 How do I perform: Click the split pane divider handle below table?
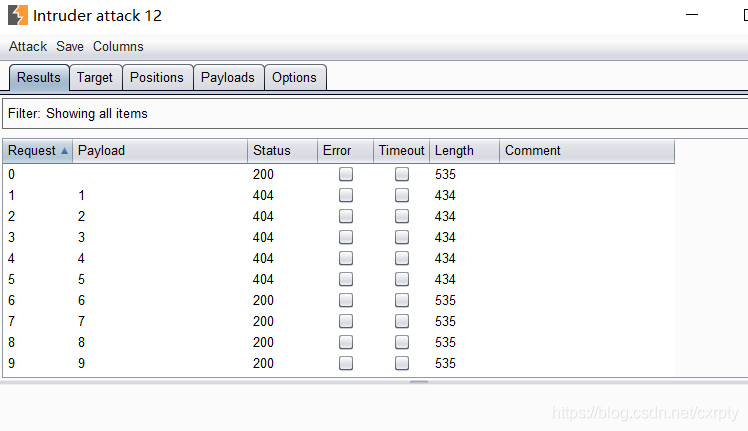[x=419, y=382]
